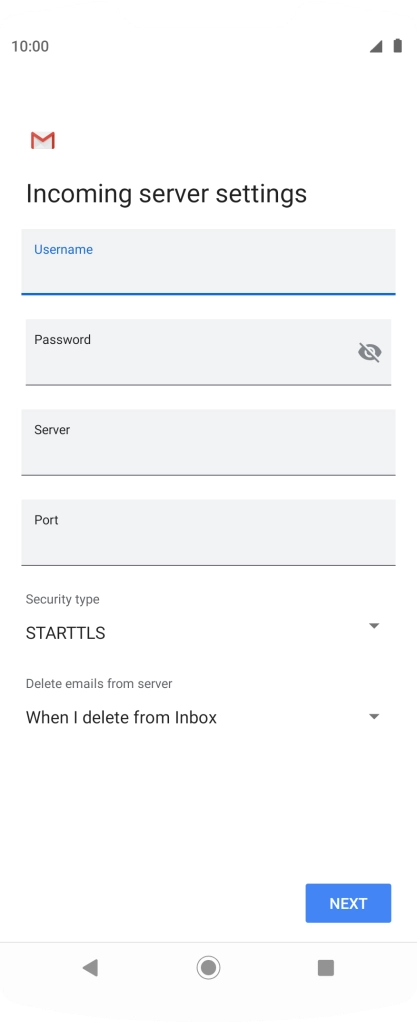The height and width of the screenshot is (1022, 417).
Task: Toggle password visibility eye icon
Action: (369, 353)
